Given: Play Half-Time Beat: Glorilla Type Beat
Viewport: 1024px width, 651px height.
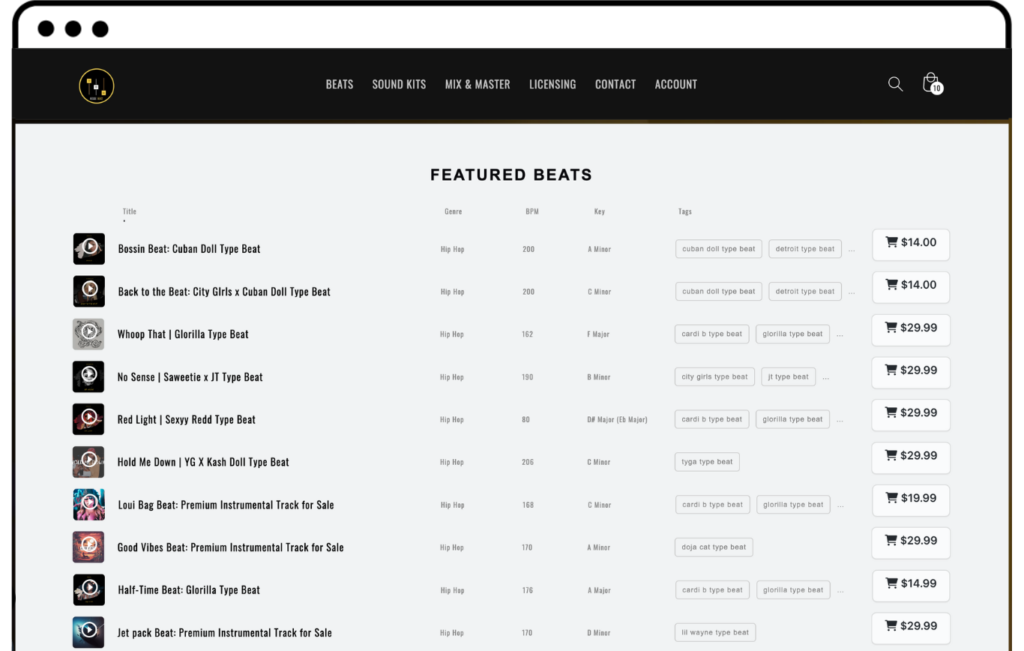Looking at the screenshot, I should click(89, 590).
